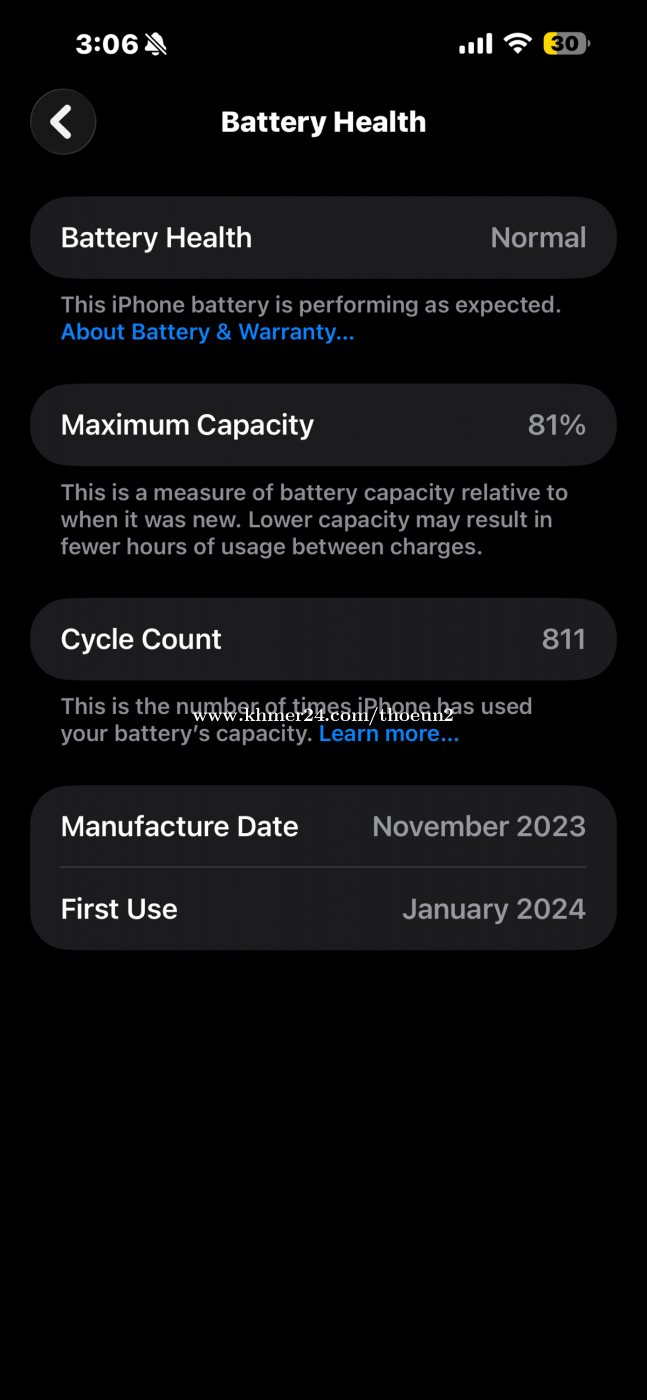
Task: Tap the 811 cycle count value
Action: (563, 639)
